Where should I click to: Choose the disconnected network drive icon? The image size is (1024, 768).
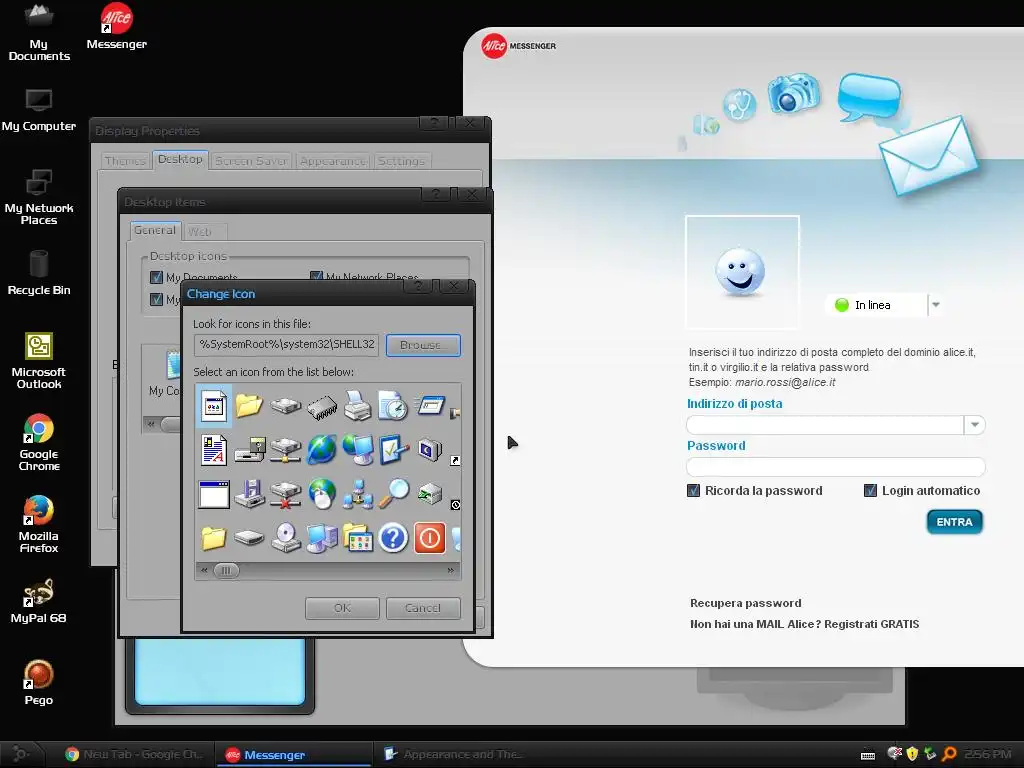click(285, 494)
